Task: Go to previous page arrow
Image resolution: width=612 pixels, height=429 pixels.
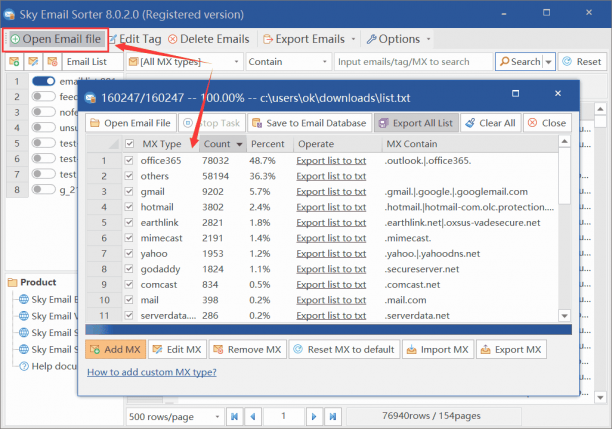Action: [x=253, y=417]
